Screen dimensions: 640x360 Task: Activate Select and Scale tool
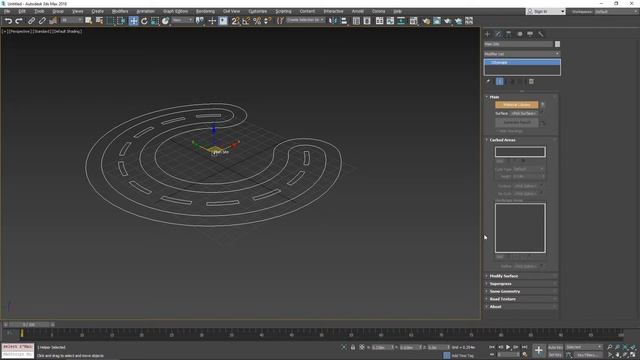click(x=155, y=21)
